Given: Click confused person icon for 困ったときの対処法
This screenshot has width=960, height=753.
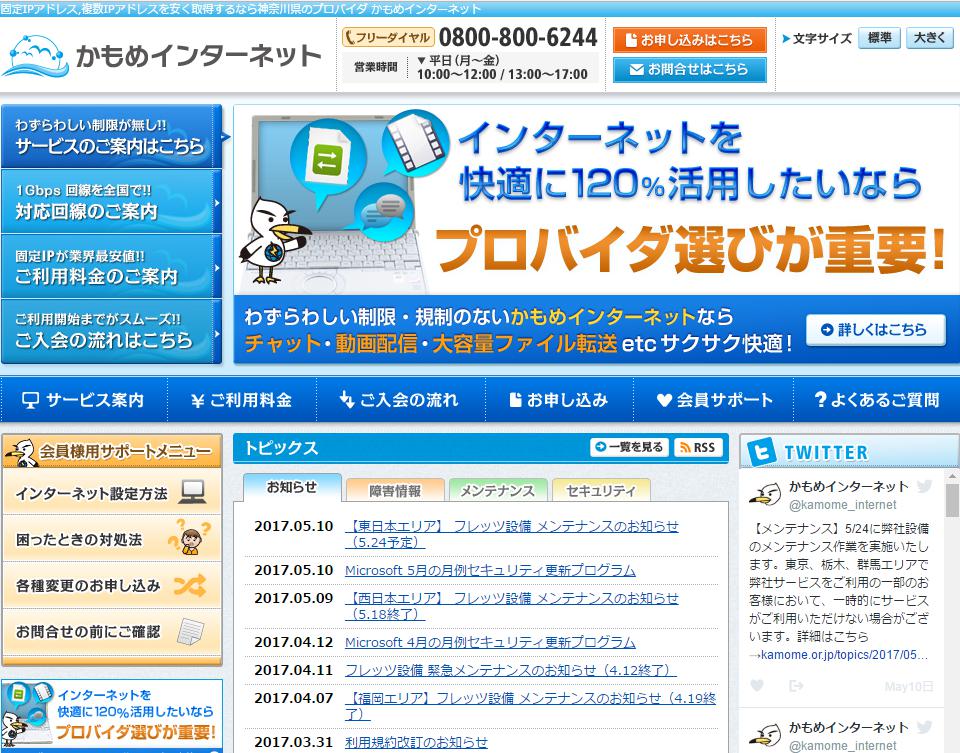Looking at the screenshot, I should 190,538.
